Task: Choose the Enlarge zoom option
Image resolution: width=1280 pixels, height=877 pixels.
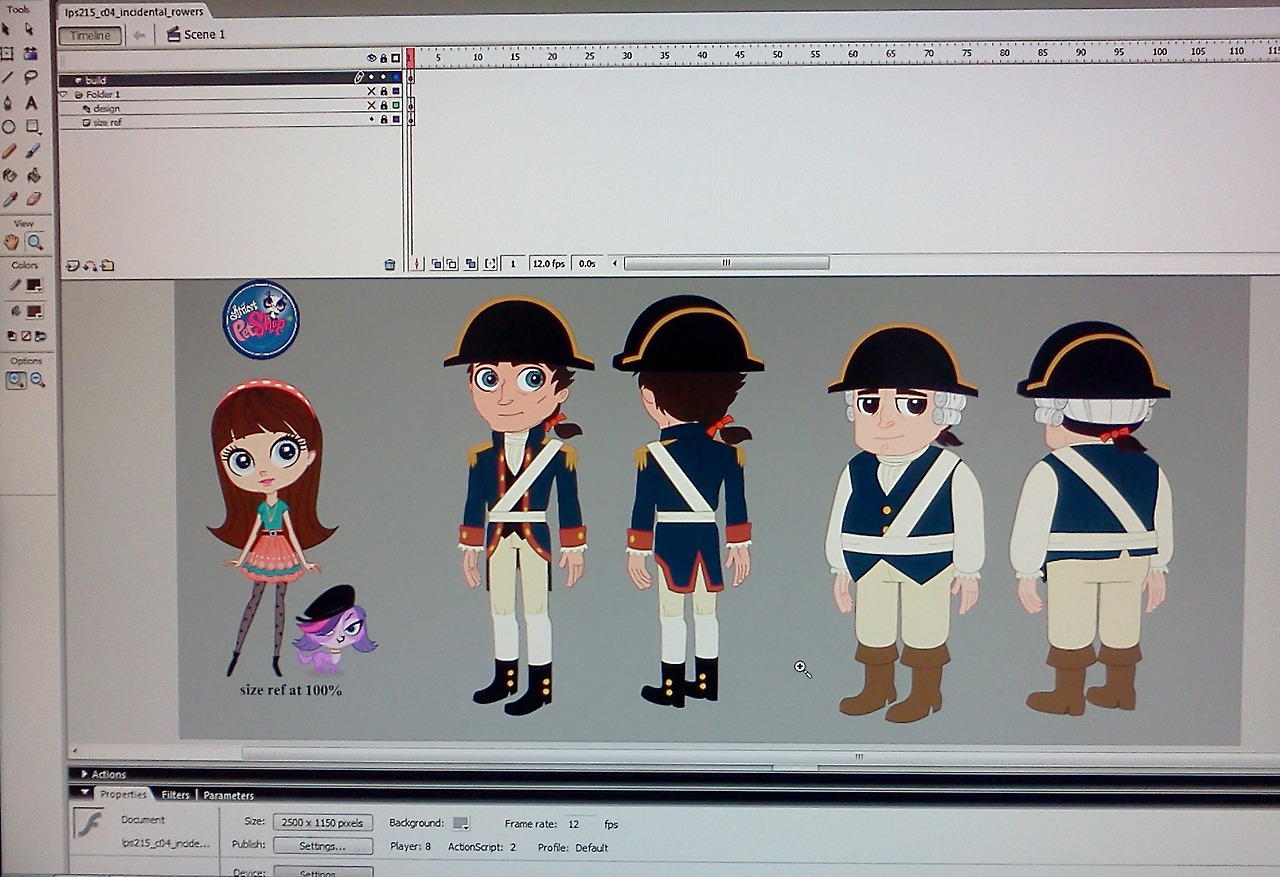Action: pos(16,380)
